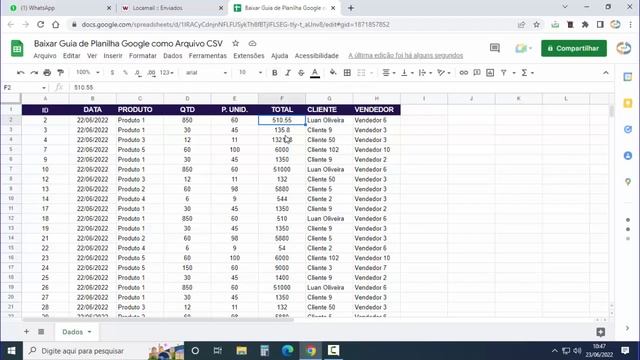Open the last edit history link
The width and height of the screenshot is (640, 360).
pos(406,56)
